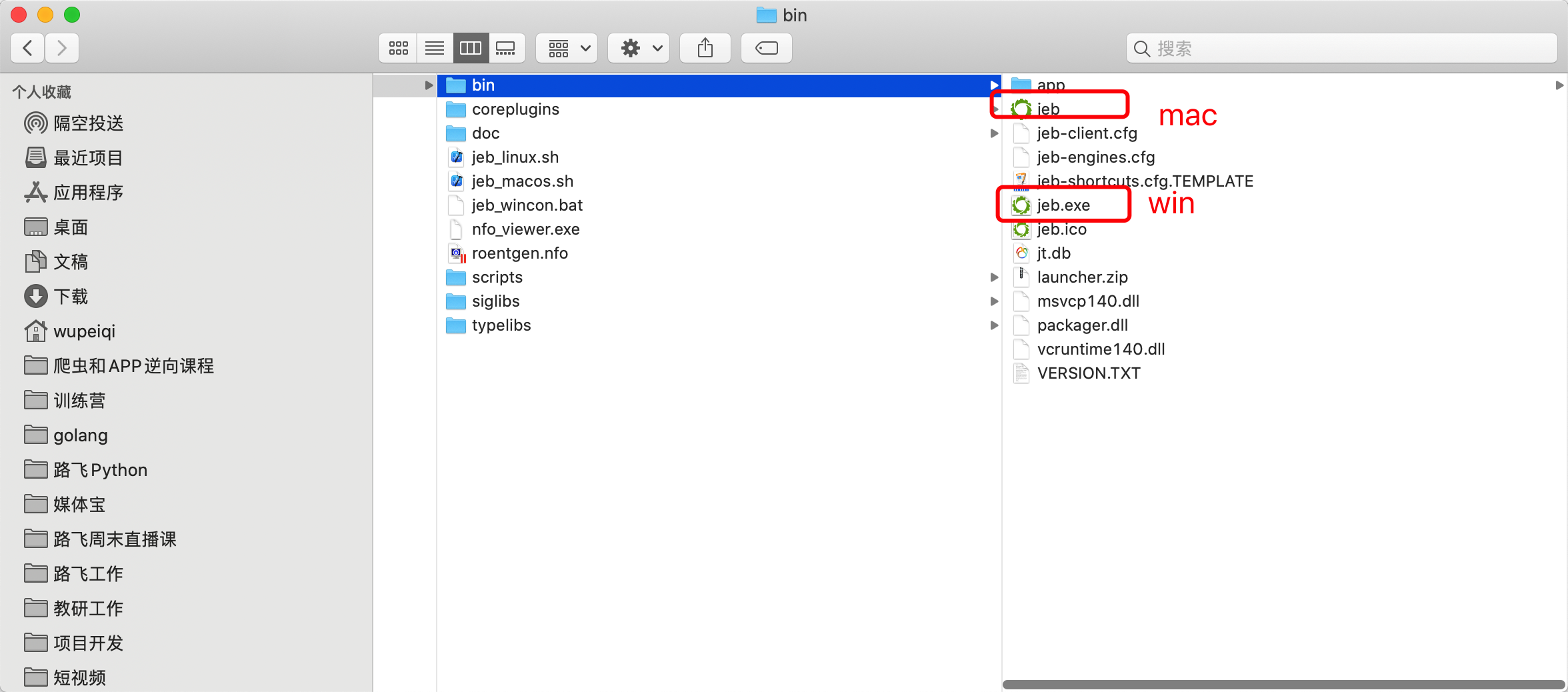The width and height of the screenshot is (1568, 692).
Task: Select the typelibs folder
Action: [x=488, y=325]
